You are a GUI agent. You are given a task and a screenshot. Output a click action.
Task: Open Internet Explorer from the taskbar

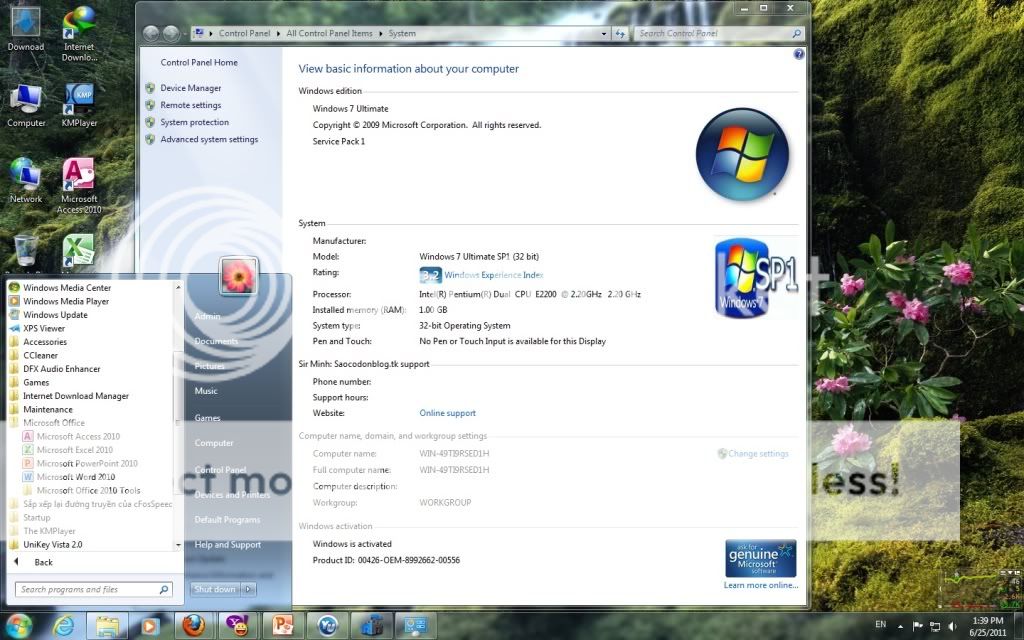tap(63, 626)
